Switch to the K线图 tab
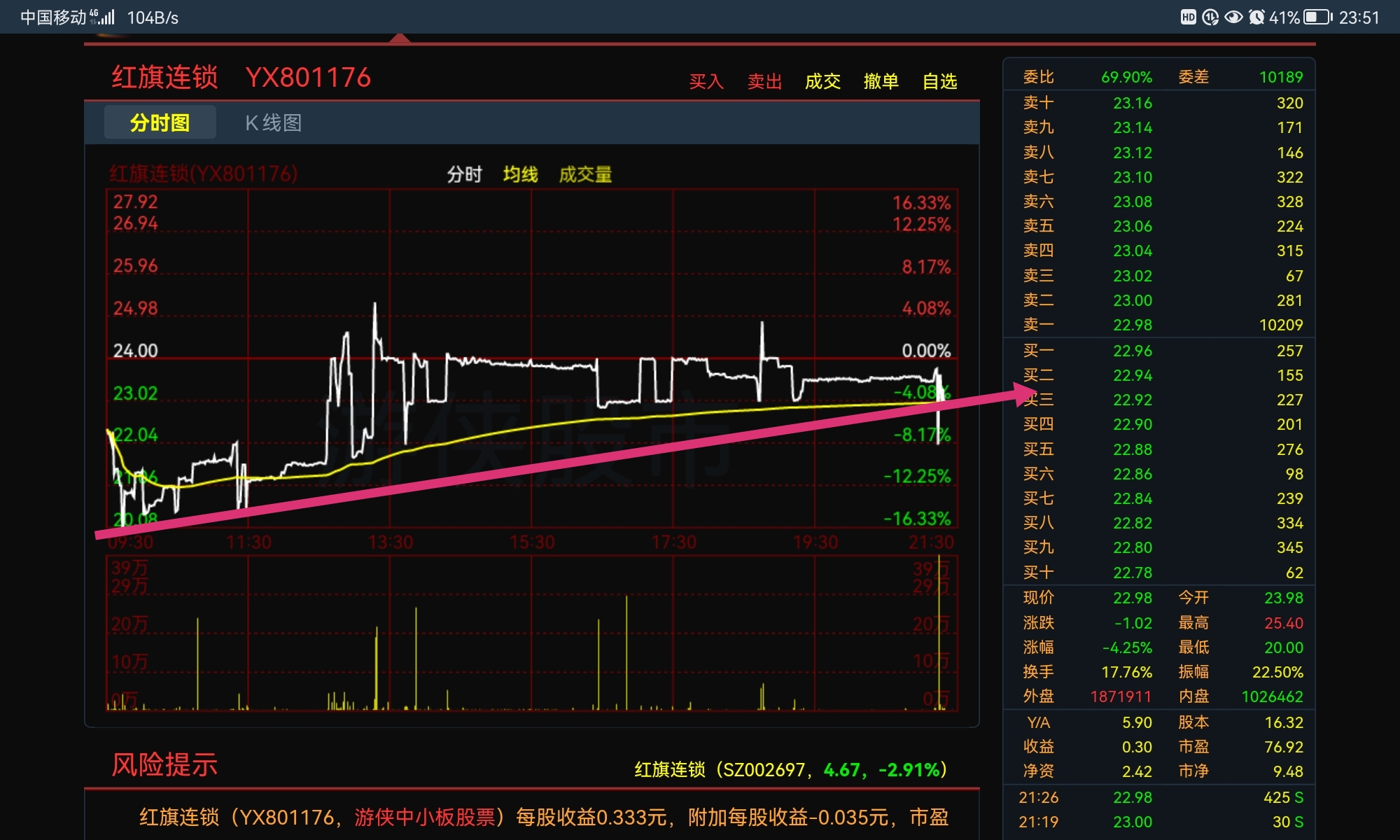 click(x=273, y=122)
